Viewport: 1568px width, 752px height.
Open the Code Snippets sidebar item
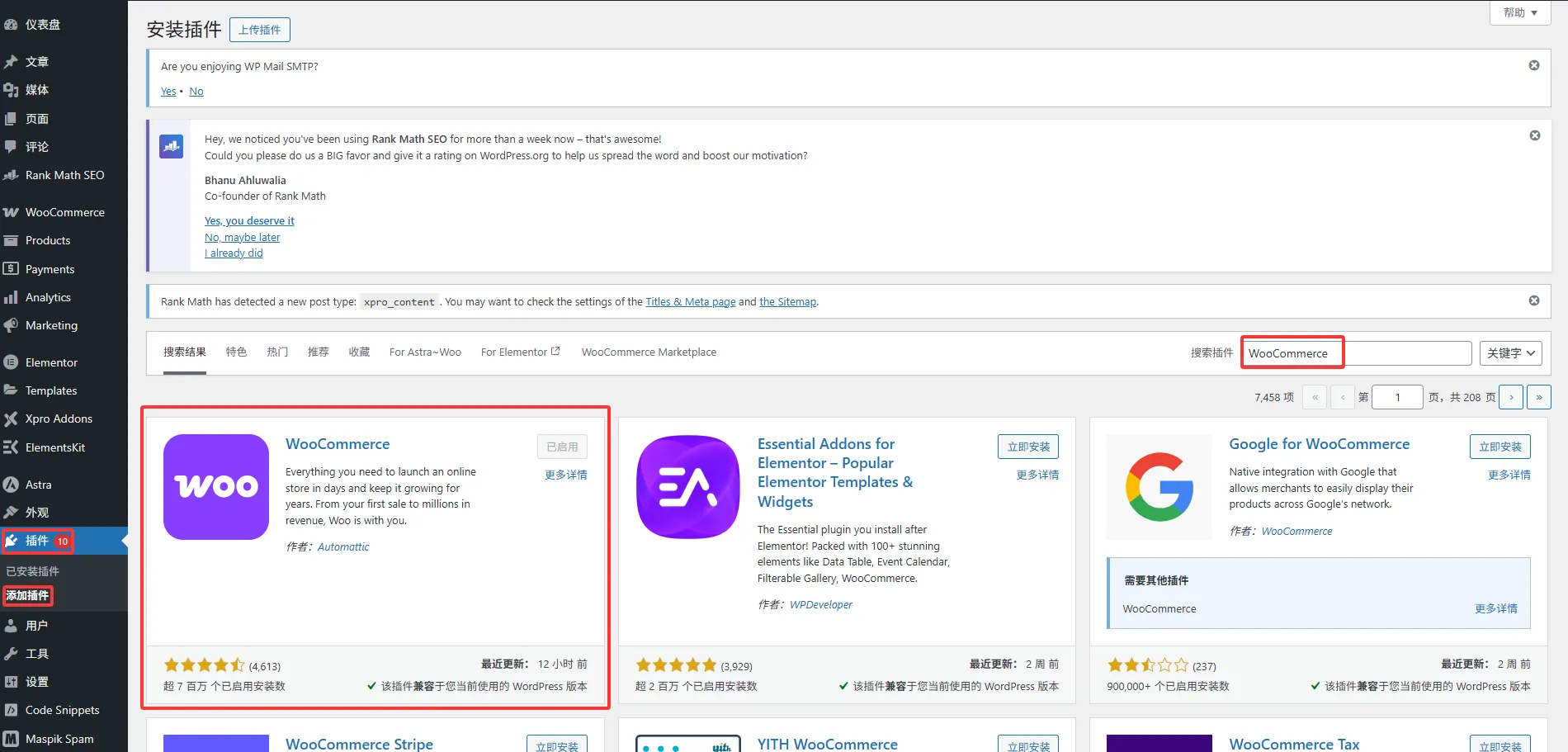click(x=62, y=710)
